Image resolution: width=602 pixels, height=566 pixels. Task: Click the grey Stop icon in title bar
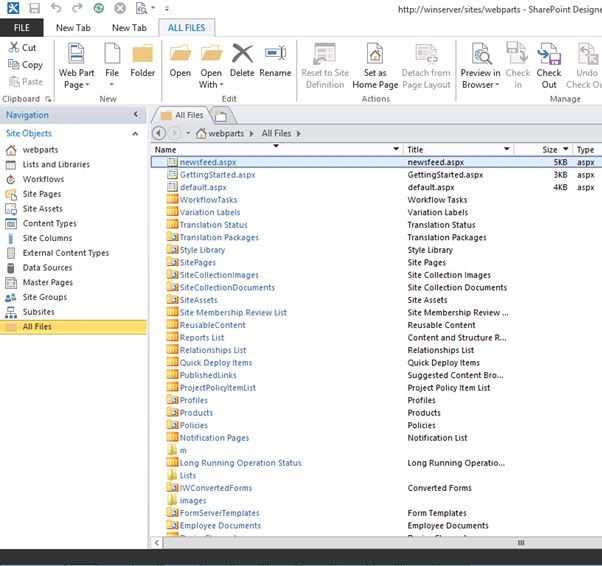pos(120,8)
